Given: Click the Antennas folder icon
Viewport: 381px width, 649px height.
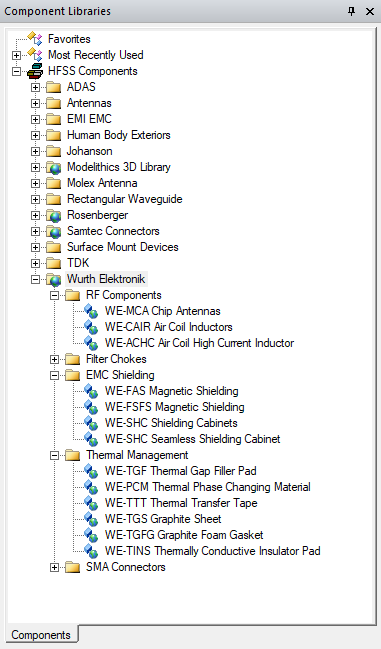Looking at the screenshot, I should point(54,103).
